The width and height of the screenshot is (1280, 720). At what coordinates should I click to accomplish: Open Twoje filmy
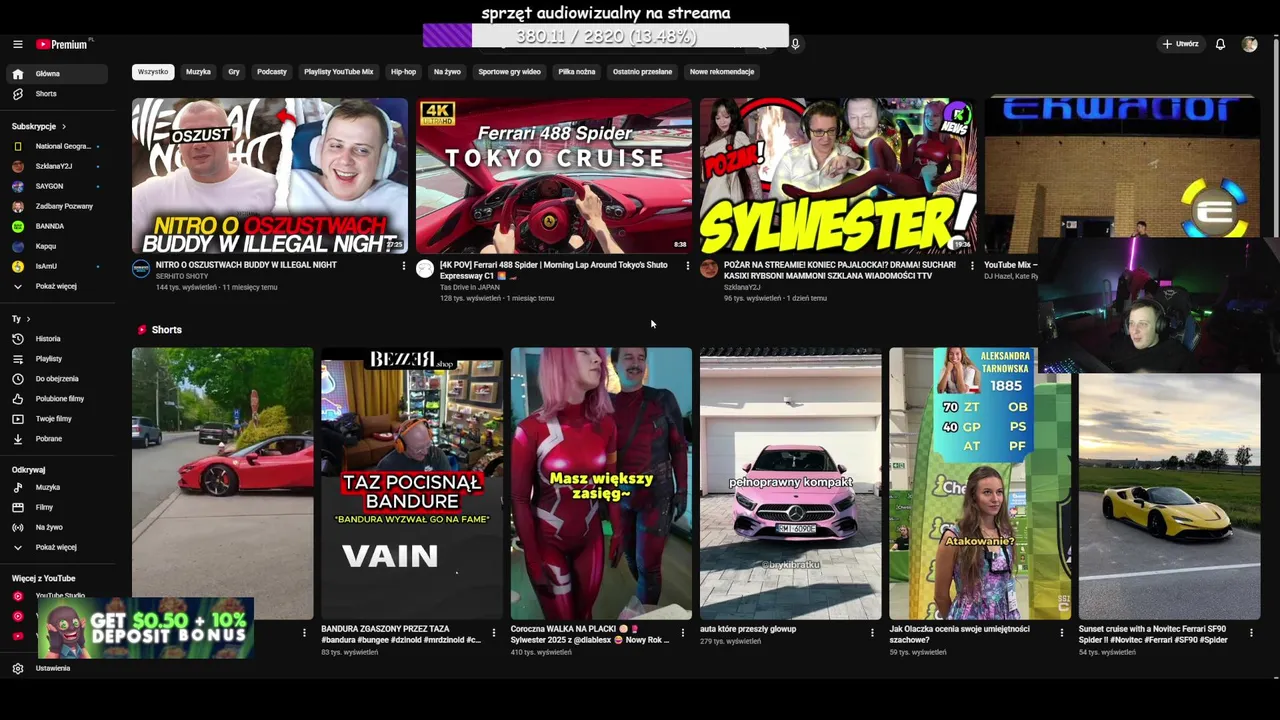point(58,419)
